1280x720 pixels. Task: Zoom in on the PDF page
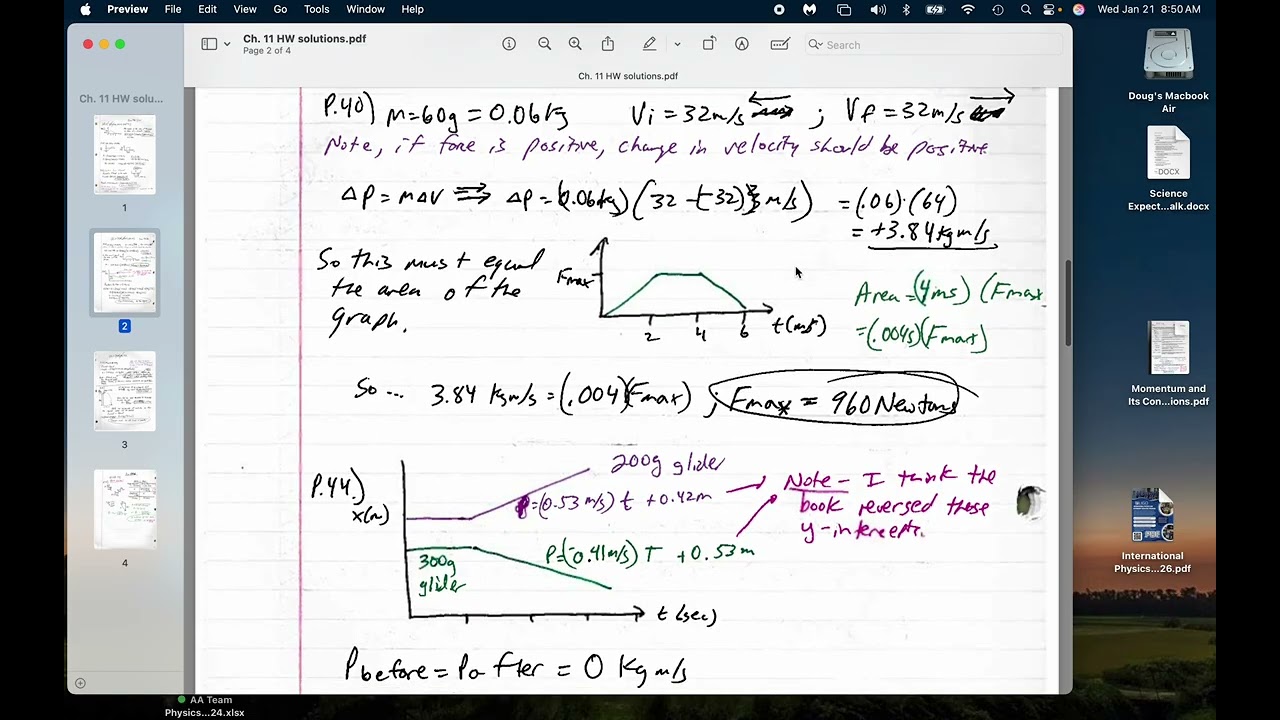(x=575, y=44)
